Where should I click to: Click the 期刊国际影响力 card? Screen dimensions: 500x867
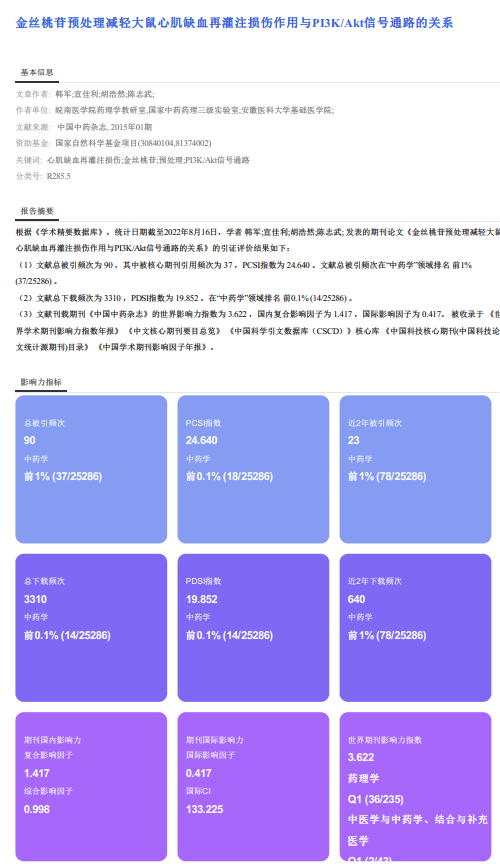click(x=253, y=786)
